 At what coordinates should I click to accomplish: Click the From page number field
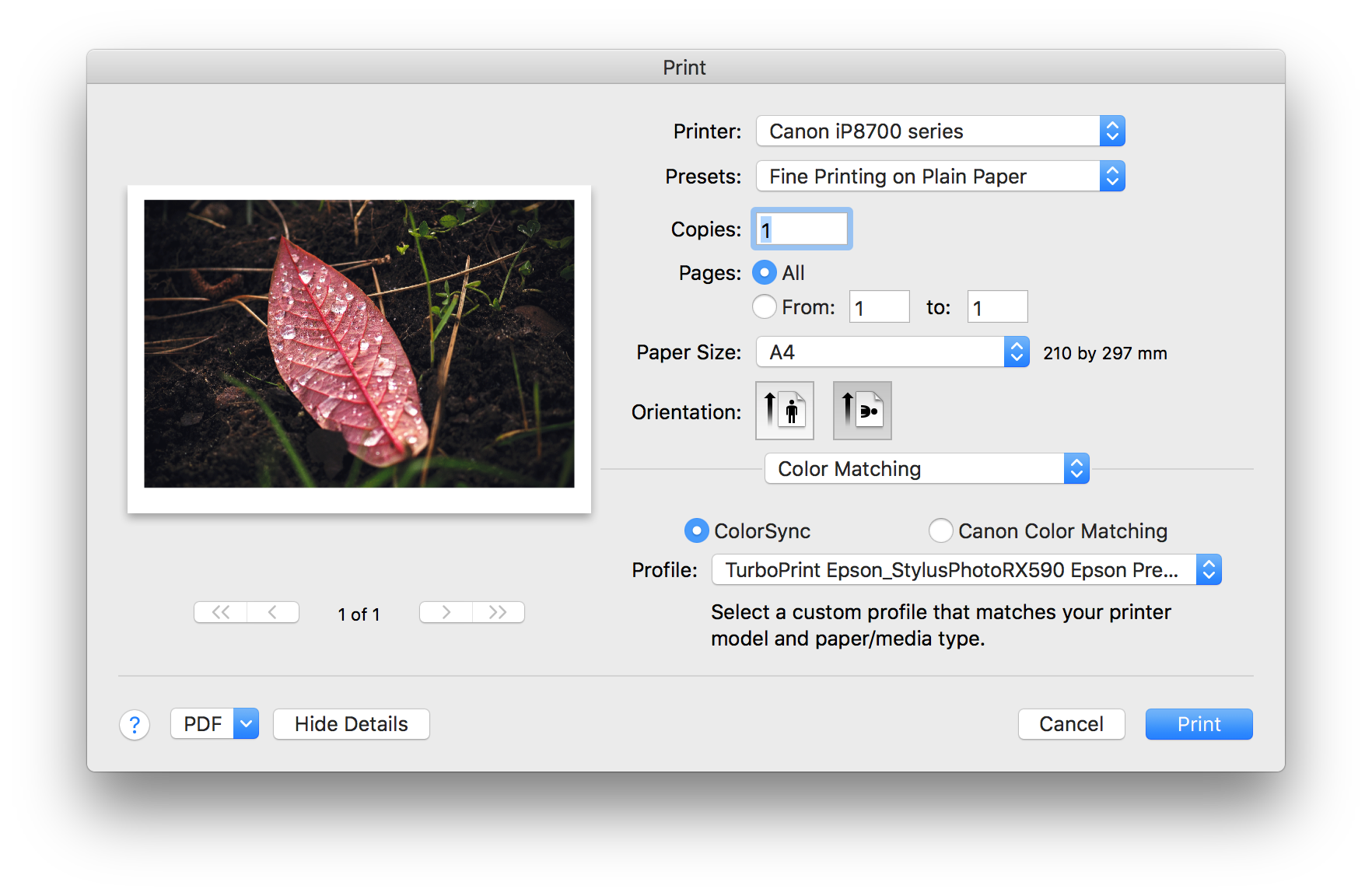tap(880, 306)
